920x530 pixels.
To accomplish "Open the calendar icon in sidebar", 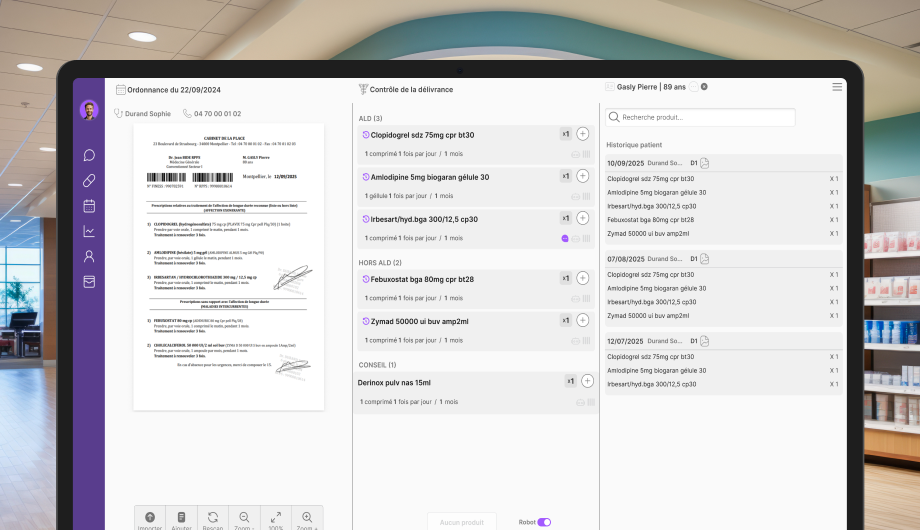I will (89, 206).
